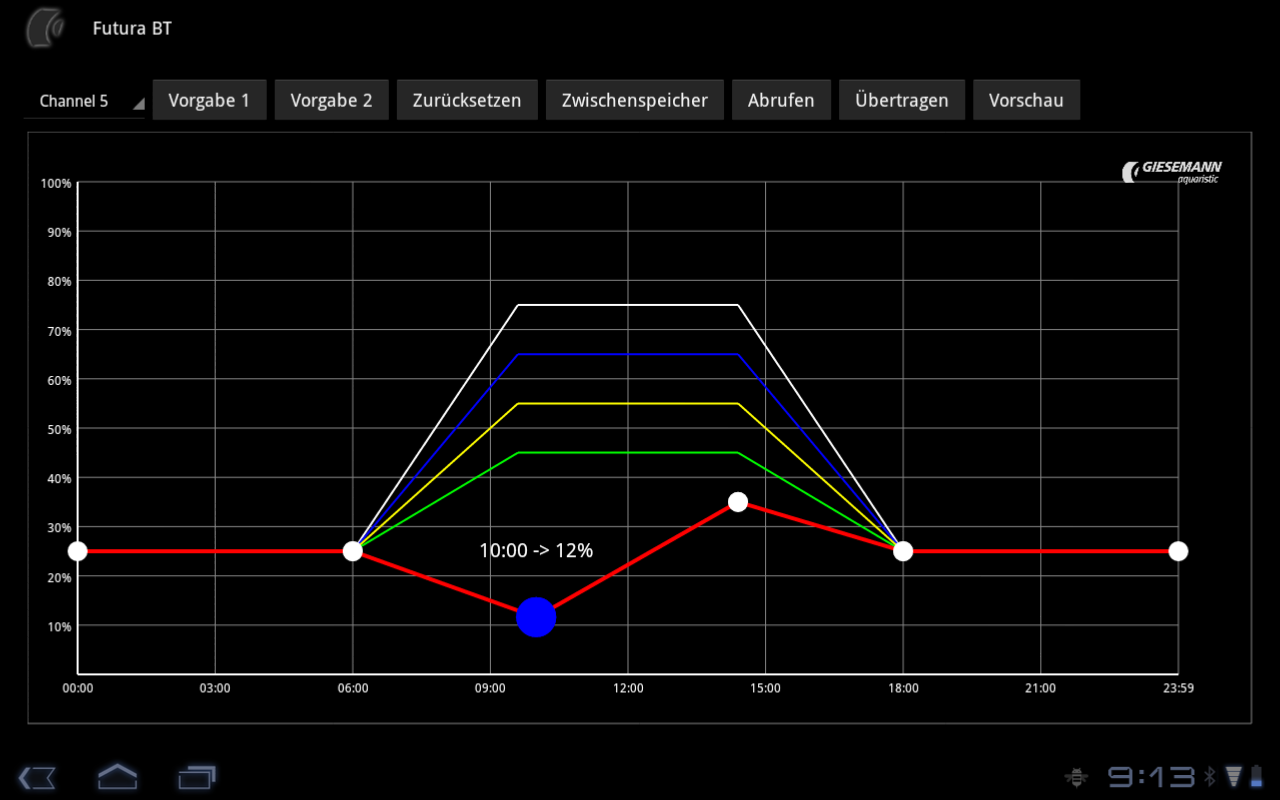Image resolution: width=1280 pixels, height=800 pixels.
Task: Select the curve point at 06:00
Action: (x=353, y=551)
